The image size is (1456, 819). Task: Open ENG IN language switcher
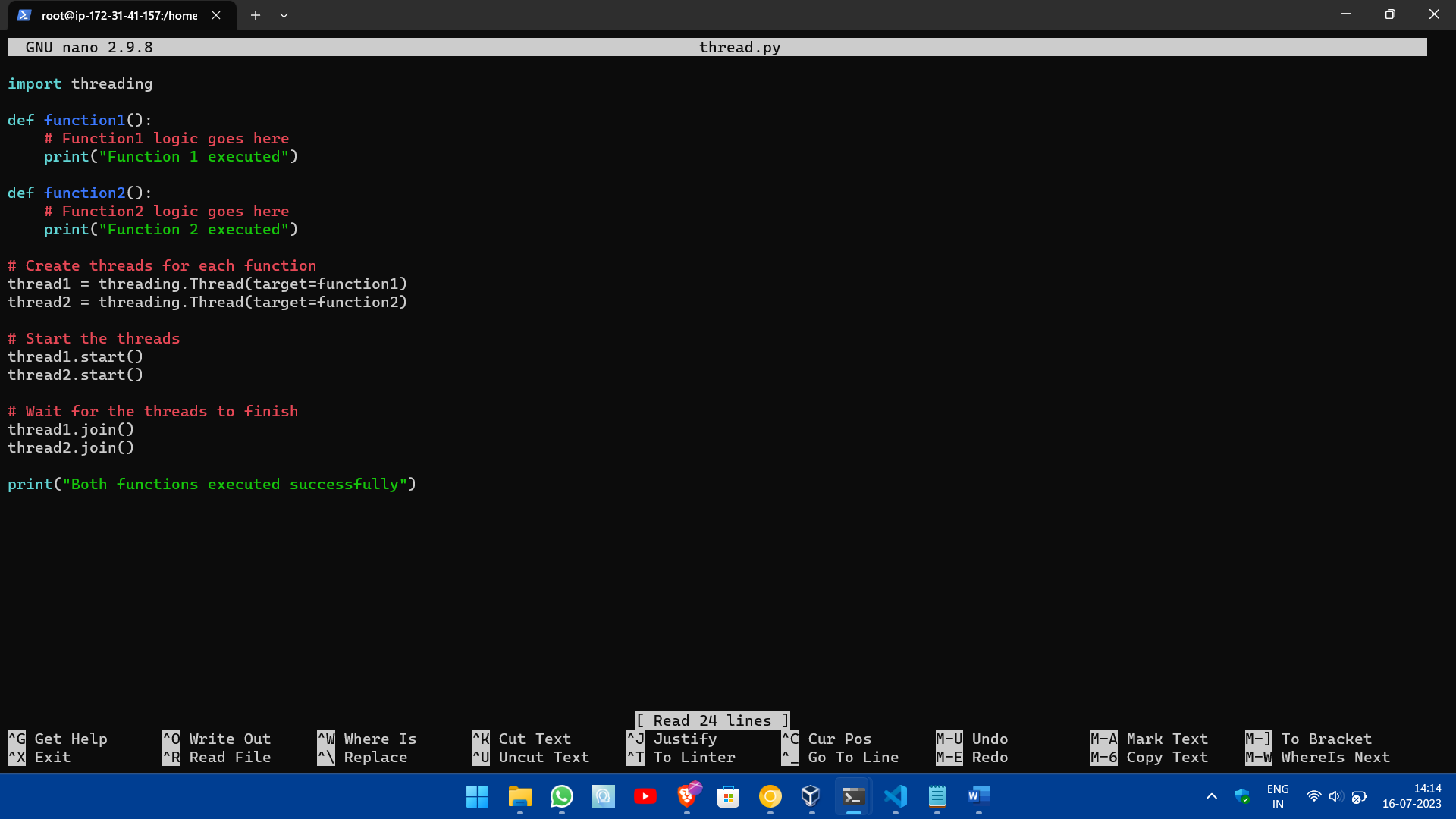click(1278, 796)
